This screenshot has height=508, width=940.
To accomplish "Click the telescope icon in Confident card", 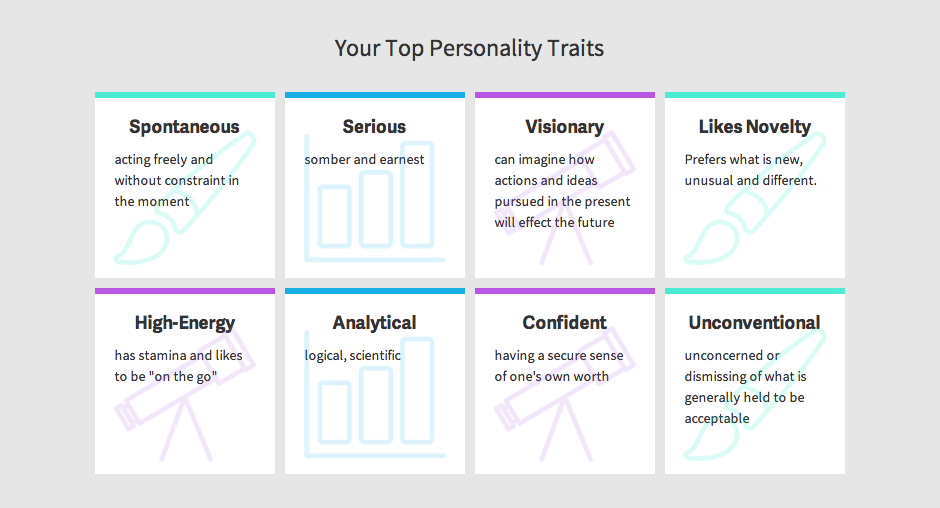I will pos(565,394).
